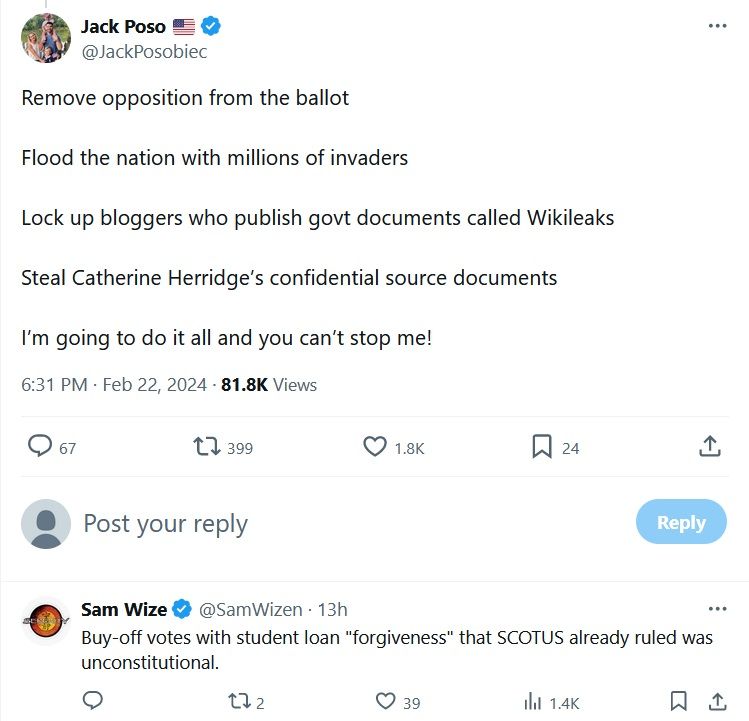Like the main post with 1.8K likes
The image size is (749, 721).
click(375, 447)
